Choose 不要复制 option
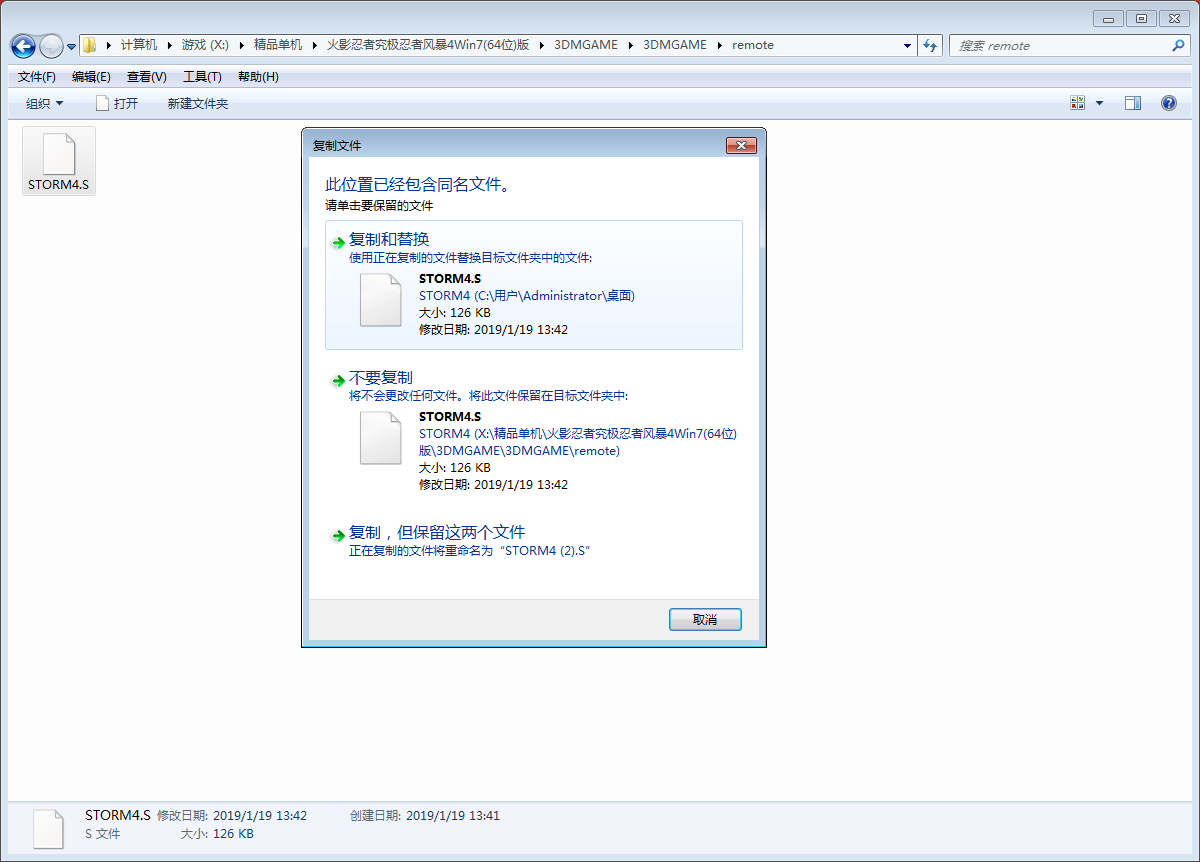Image resolution: width=1200 pixels, height=862 pixels. tap(534, 431)
